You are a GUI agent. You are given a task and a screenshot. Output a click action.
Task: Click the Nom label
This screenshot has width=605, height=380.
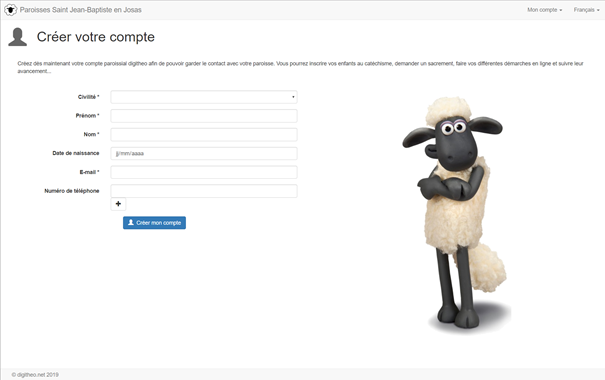point(91,135)
